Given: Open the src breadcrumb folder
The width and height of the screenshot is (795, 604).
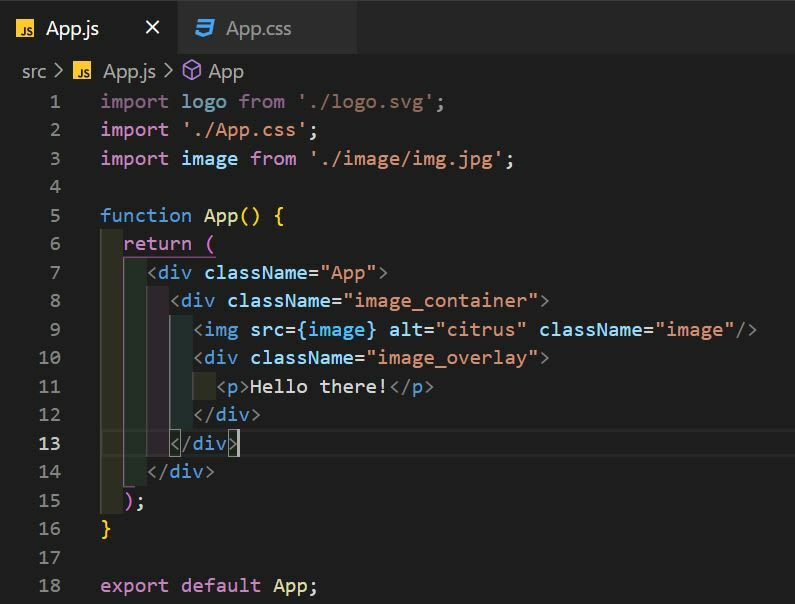Looking at the screenshot, I should tap(34, 72).
